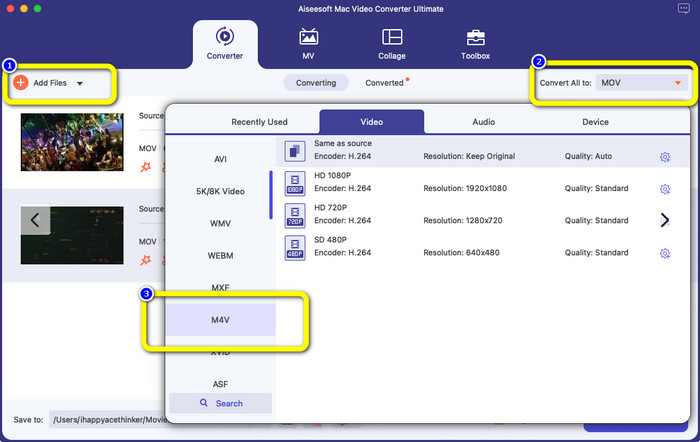
Task: Select 'Resolution: Keep Original' text
Action: click(469, 156)
